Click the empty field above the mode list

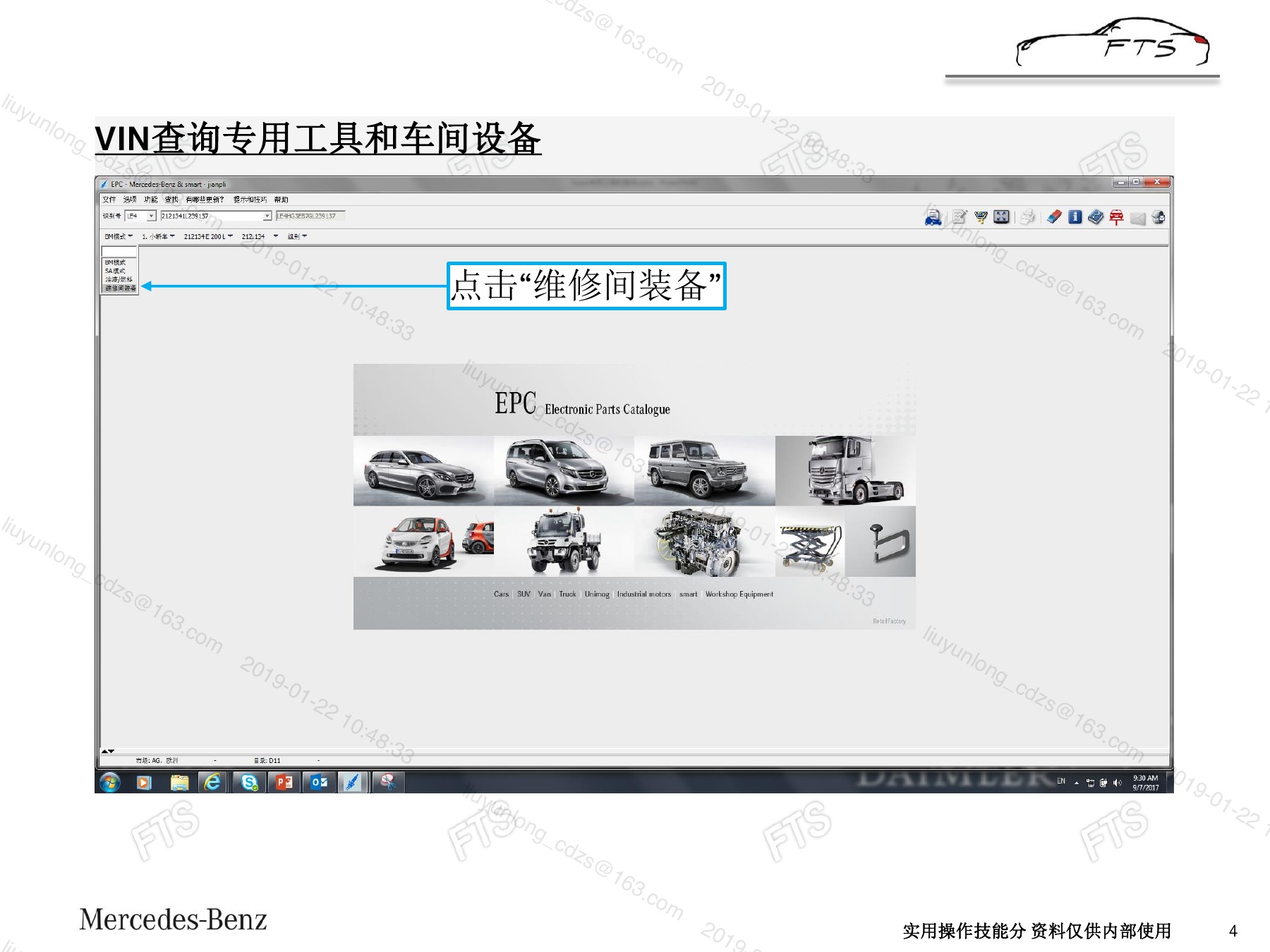pos(119,252)
